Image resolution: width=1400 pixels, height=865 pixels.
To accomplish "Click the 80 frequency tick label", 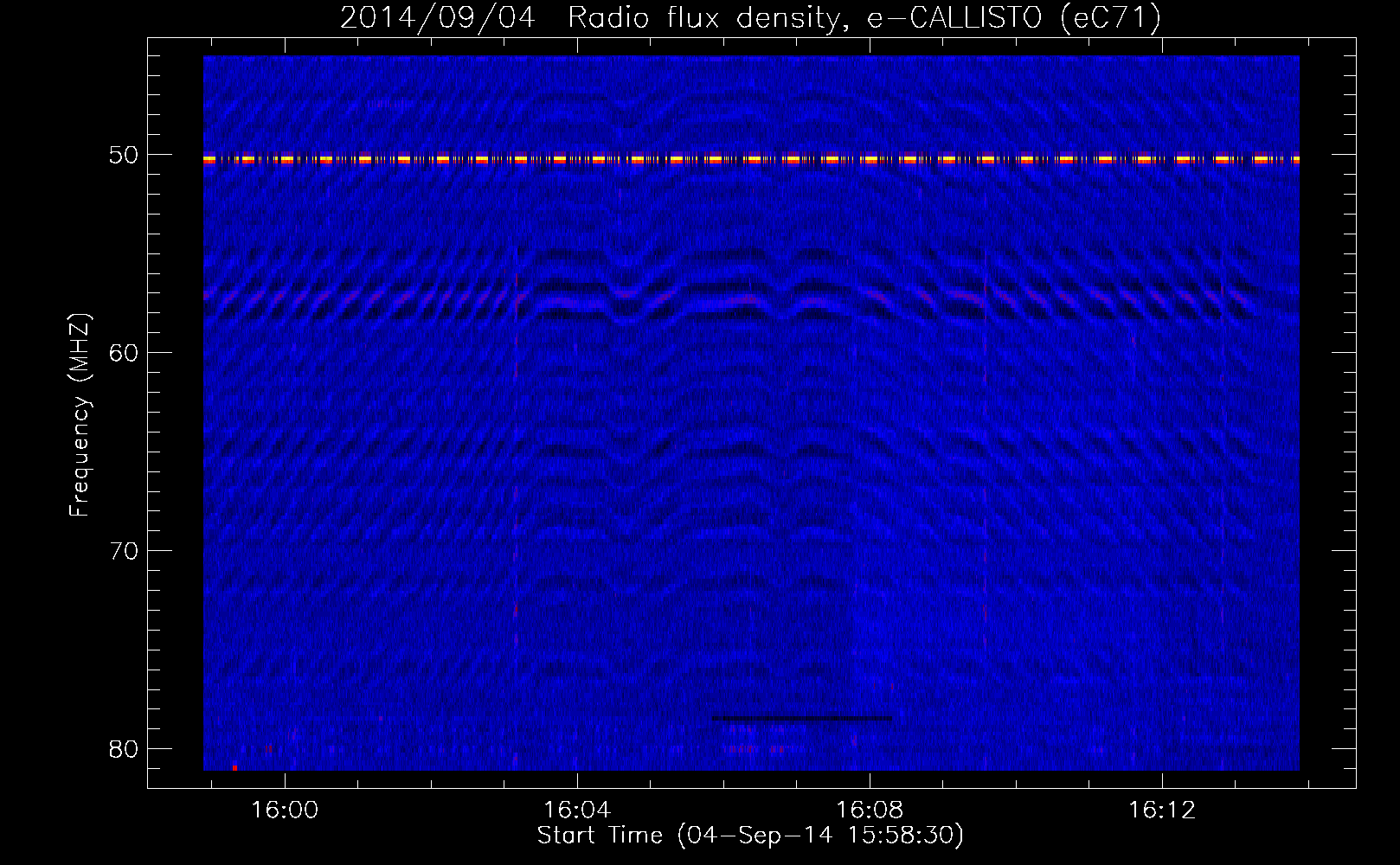I will [124, 749].
